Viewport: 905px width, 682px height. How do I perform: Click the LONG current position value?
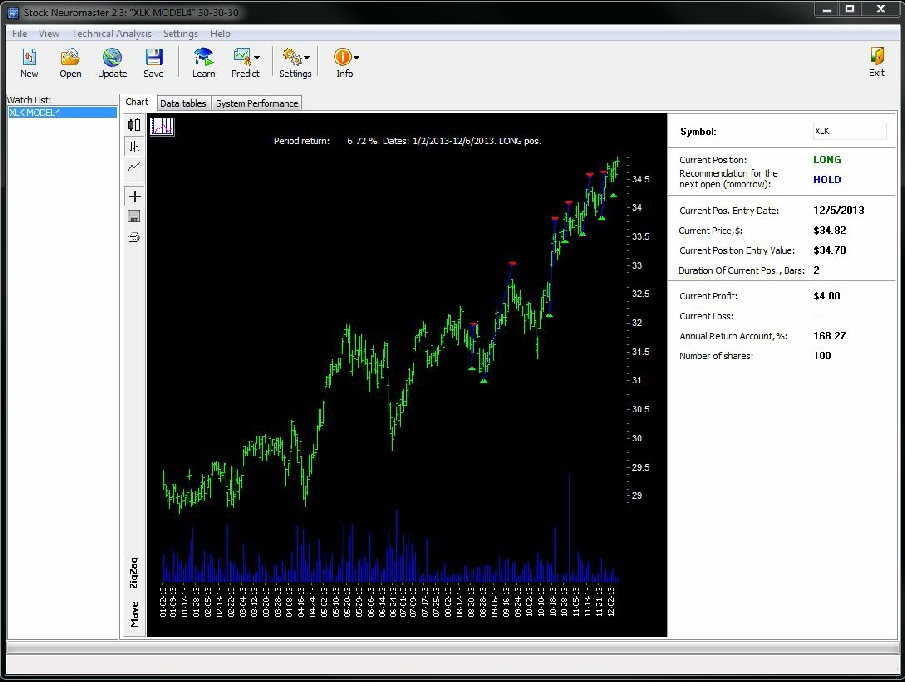point(827,159)
